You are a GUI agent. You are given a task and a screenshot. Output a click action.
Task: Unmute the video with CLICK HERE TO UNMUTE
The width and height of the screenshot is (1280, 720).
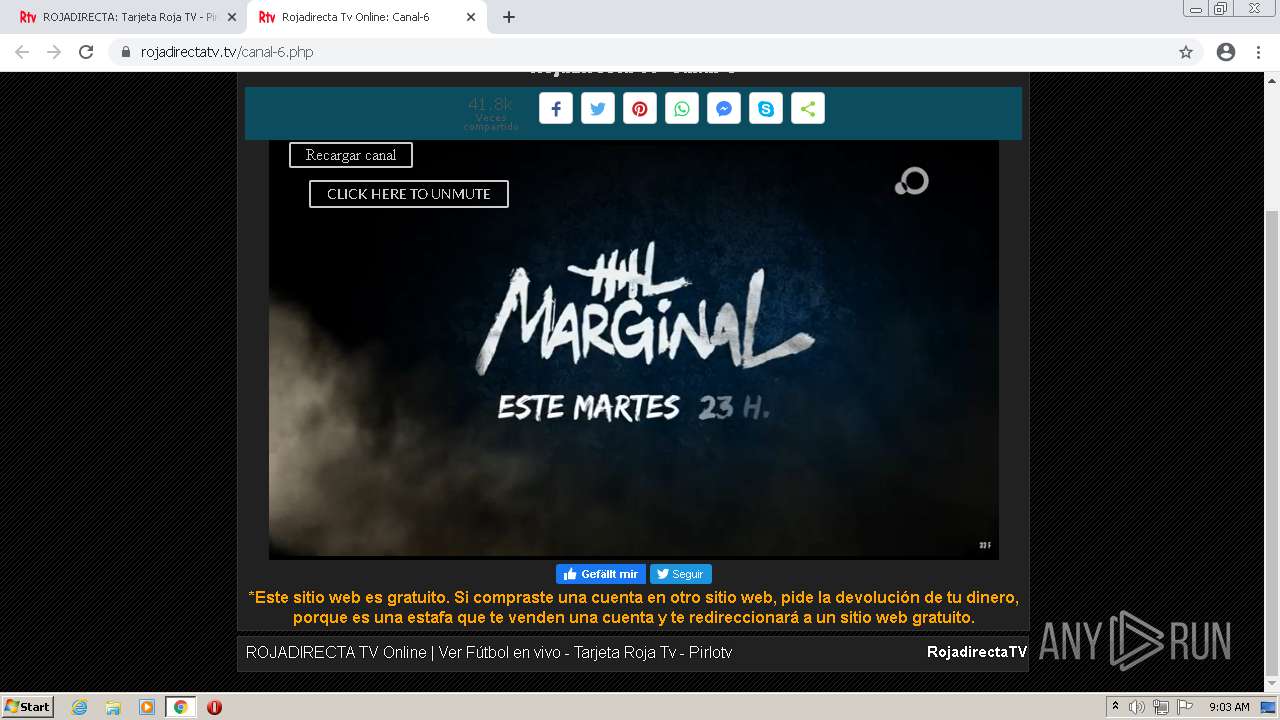pyautogui.click(x=409, y=194)
